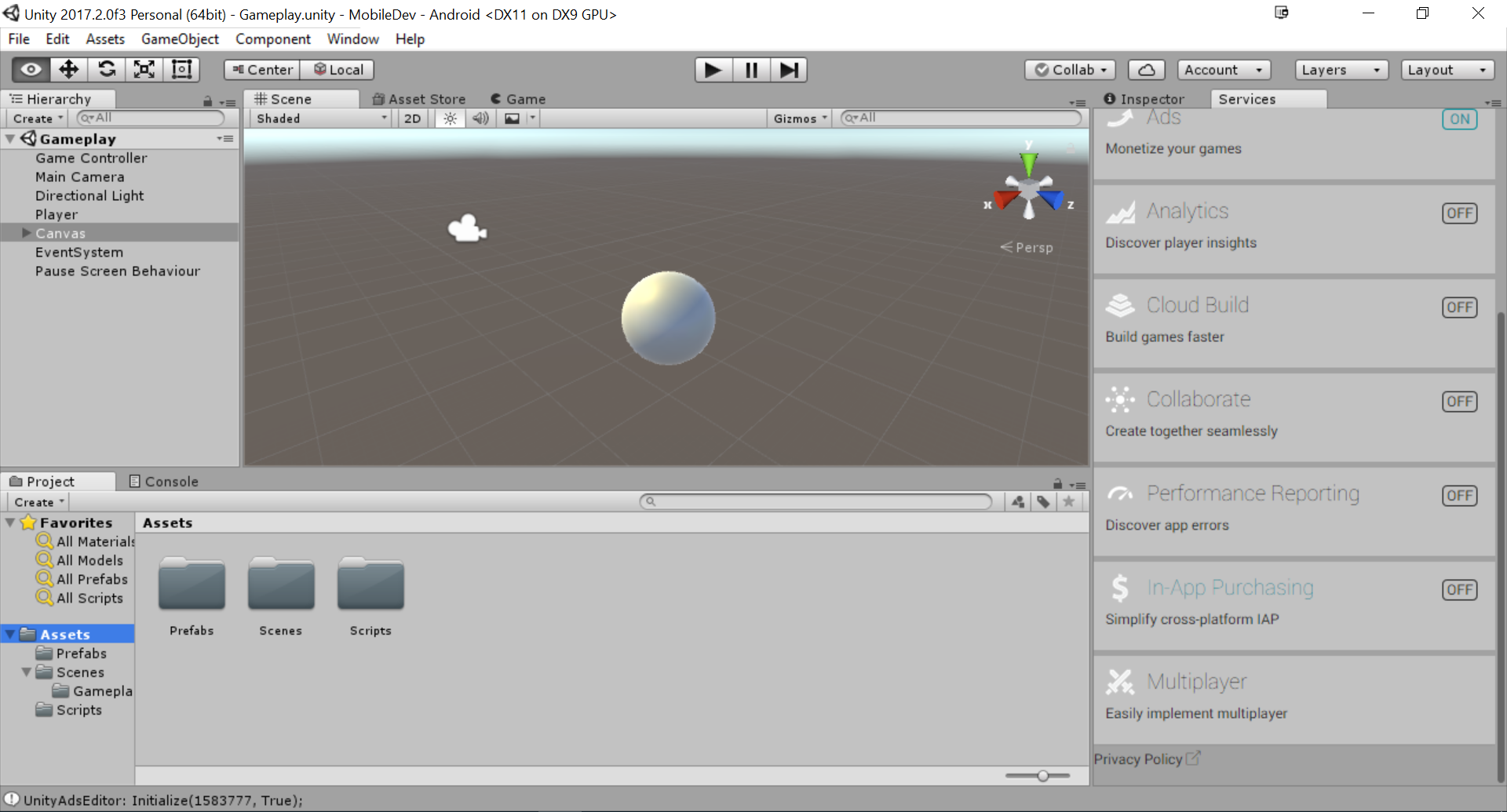The height and width of the screenshot is (812, 1507).
Task: Open the Window menu
Action: point(352,38)
